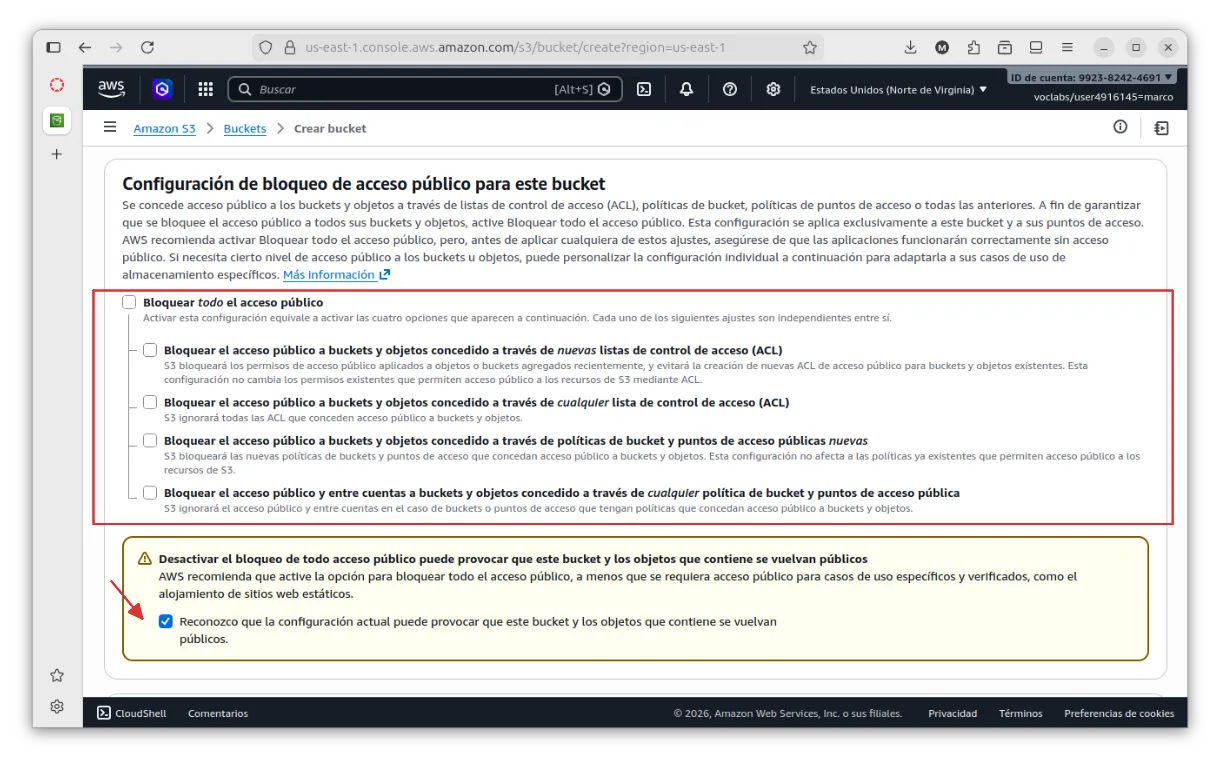
Task: Open the notifications bell icon
Action: (x=686, y=89)
